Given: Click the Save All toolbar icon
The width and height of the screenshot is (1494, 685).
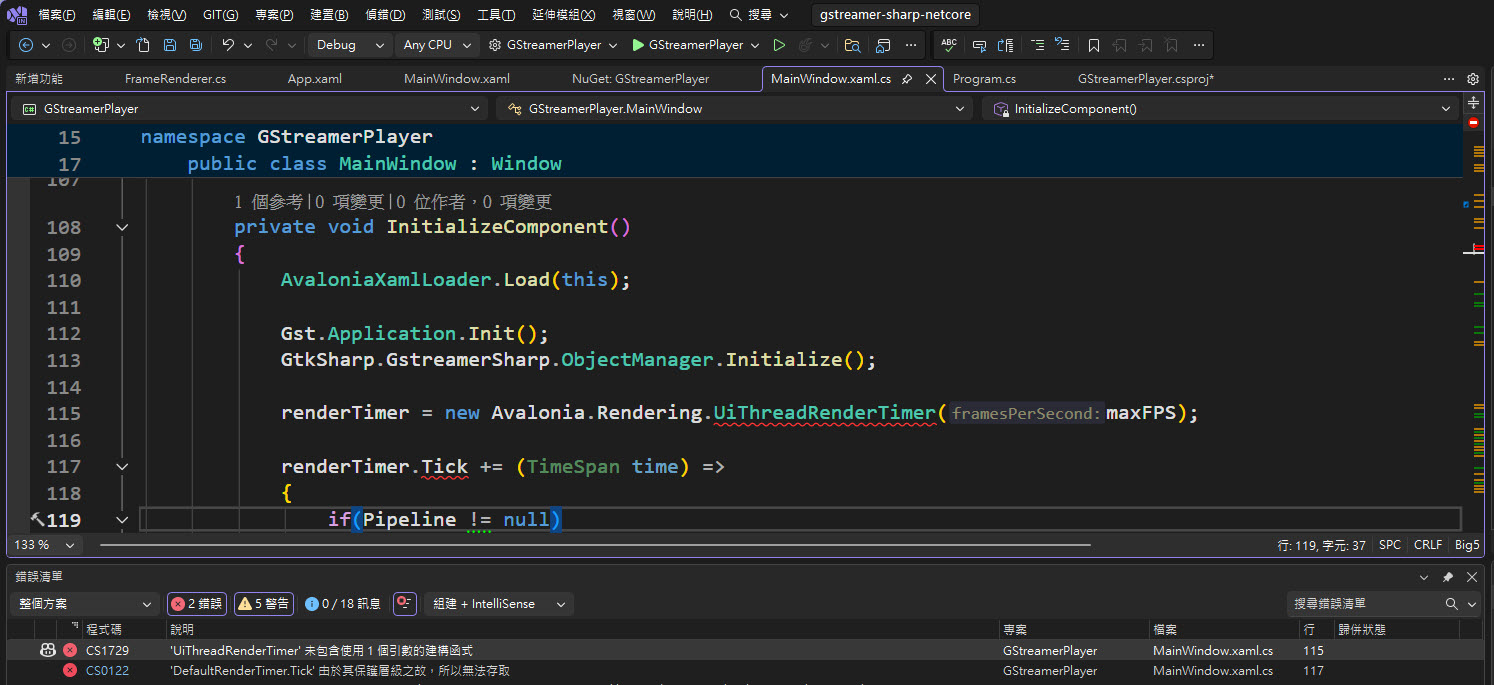Looking at the screenshot, I should pos(196,45).
